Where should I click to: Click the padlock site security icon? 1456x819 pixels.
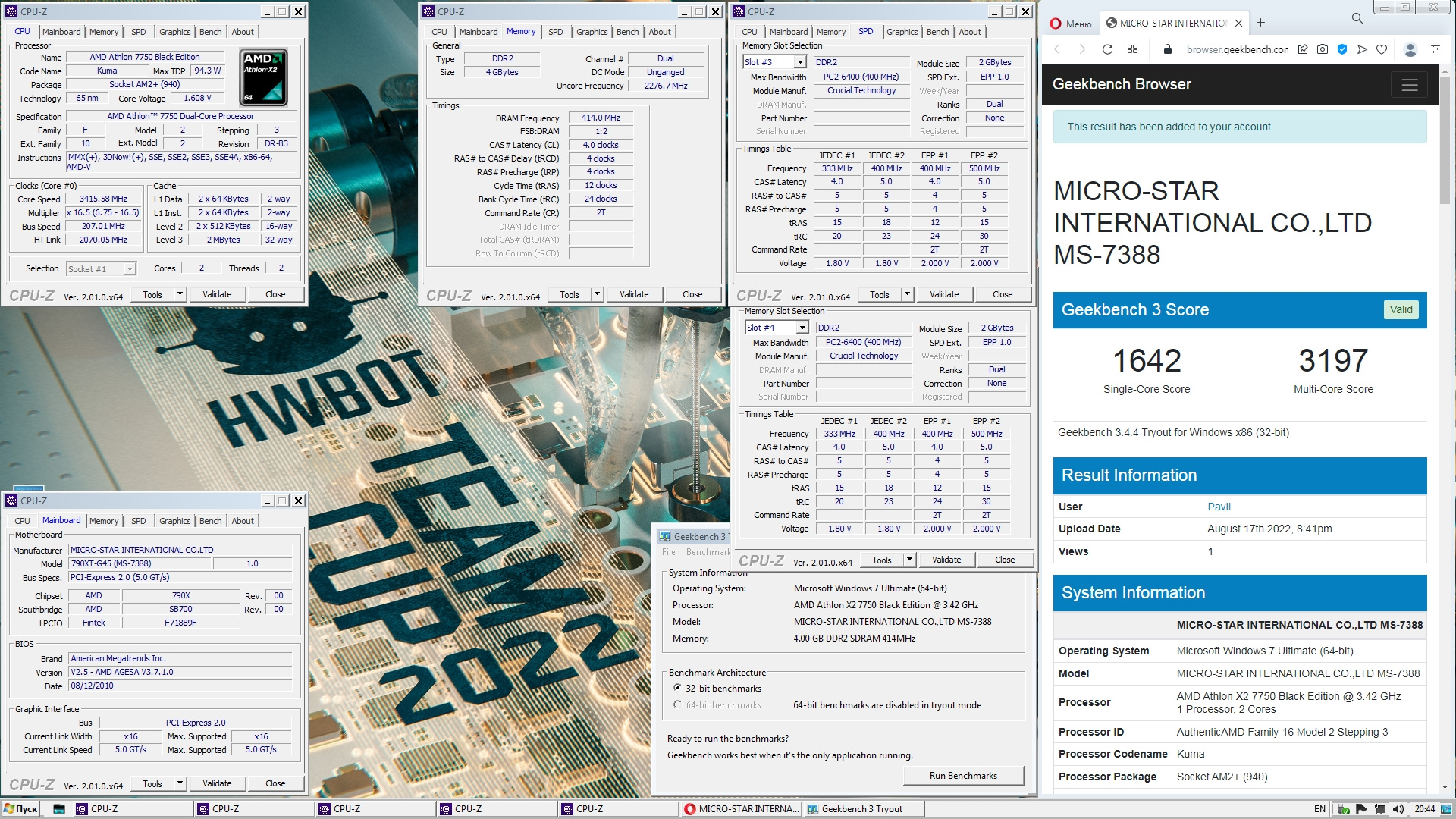point(1168,49)
